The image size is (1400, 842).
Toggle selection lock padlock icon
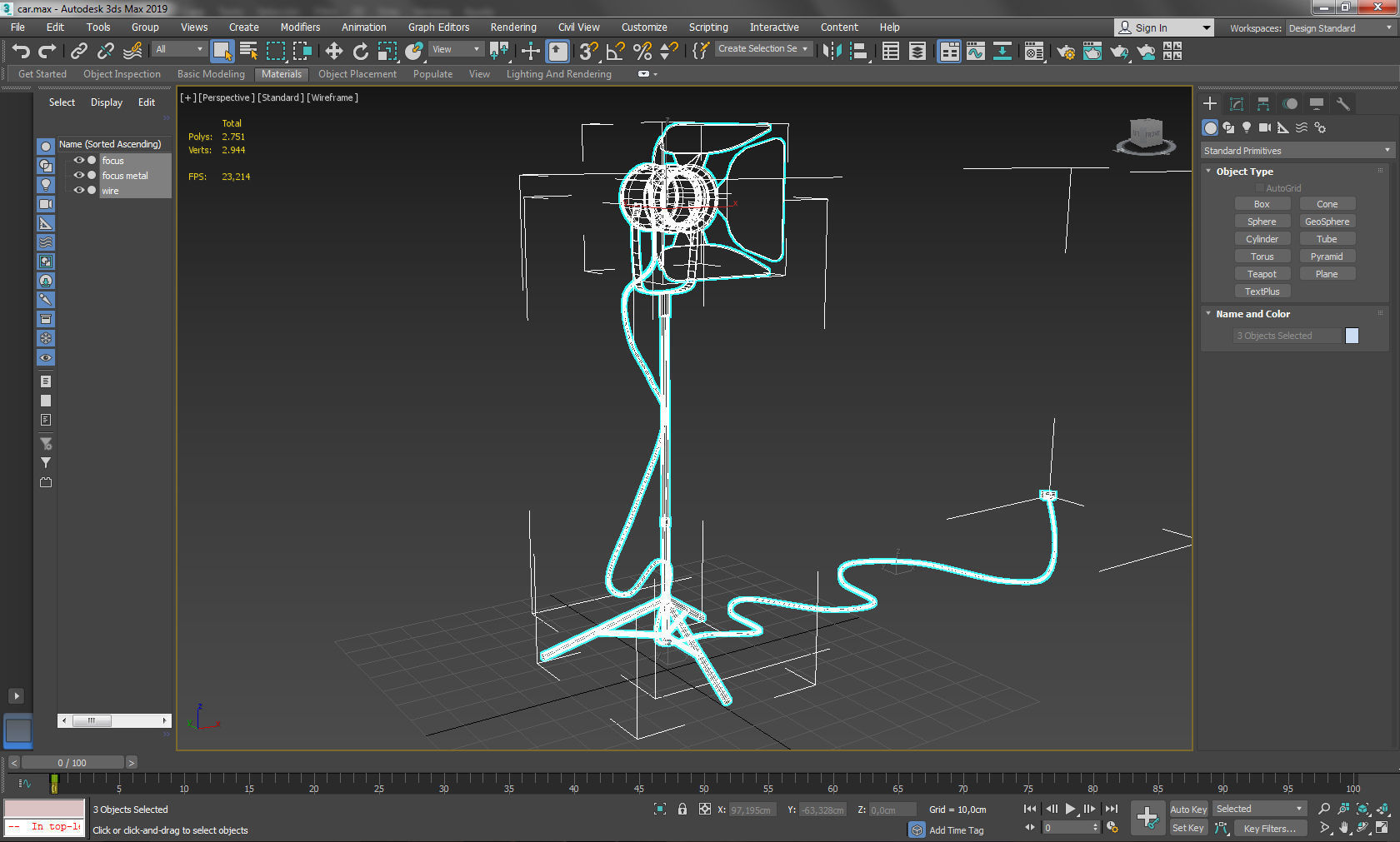(x=682, y=809)
